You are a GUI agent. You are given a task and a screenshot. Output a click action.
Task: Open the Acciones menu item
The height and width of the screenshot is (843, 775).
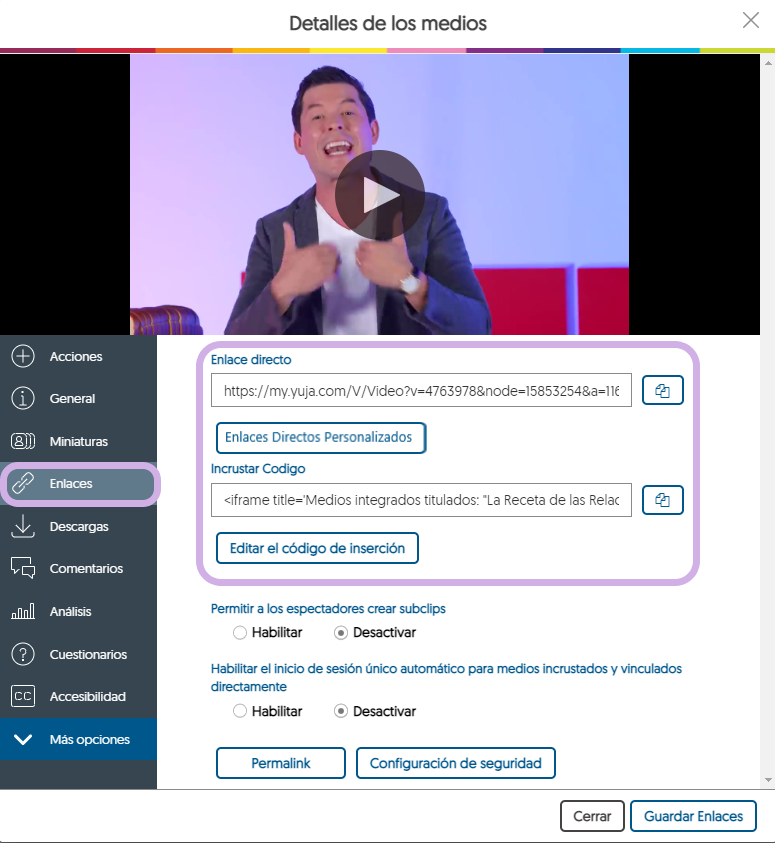[78, 356]
